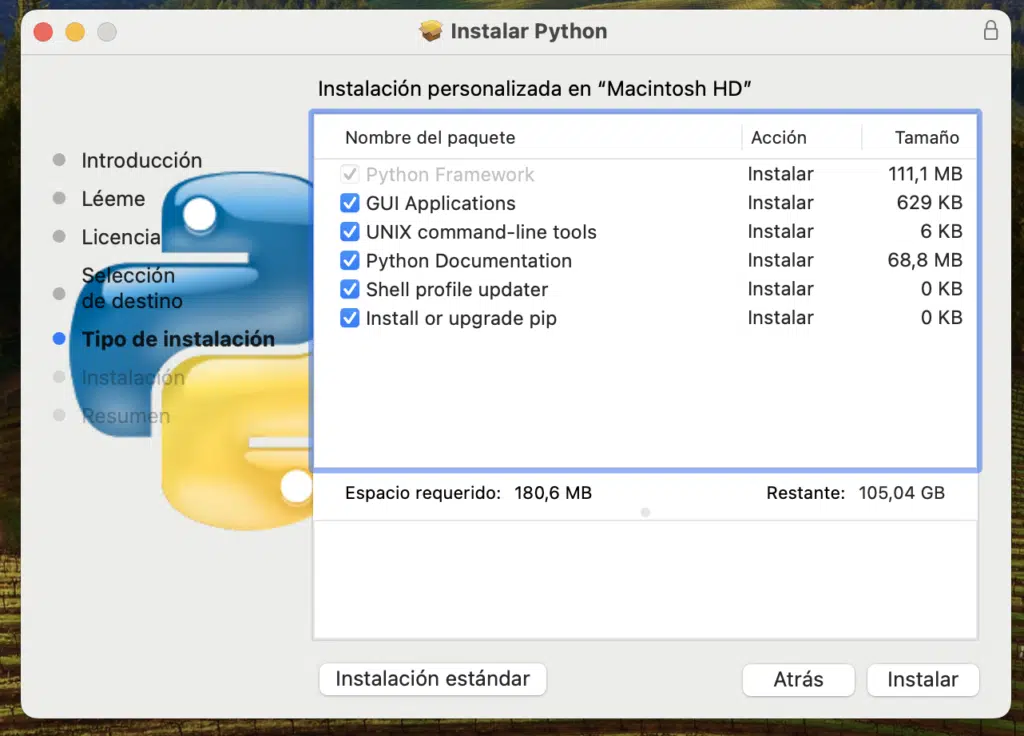Uncheck Shell profile updater checkbox
The image size is (1024, 736).
click(349, 289)
